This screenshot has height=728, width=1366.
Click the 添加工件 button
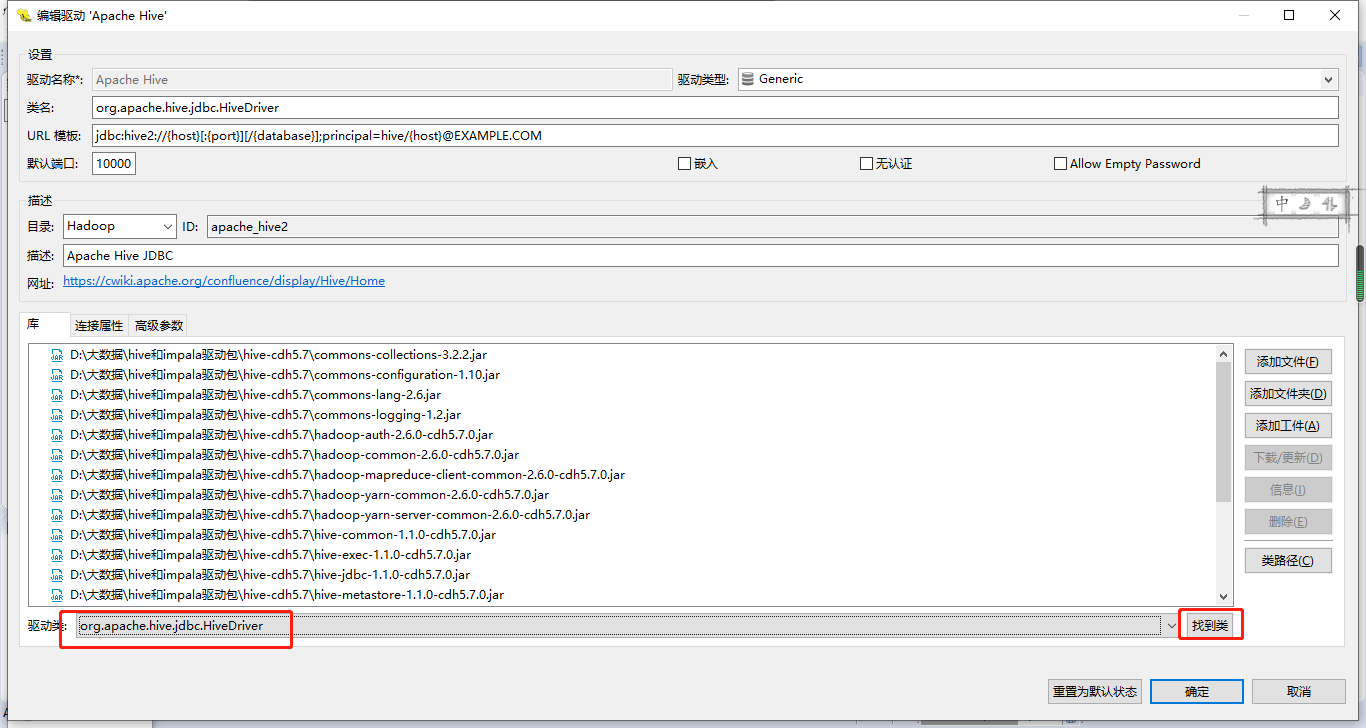pos(1288,426)
